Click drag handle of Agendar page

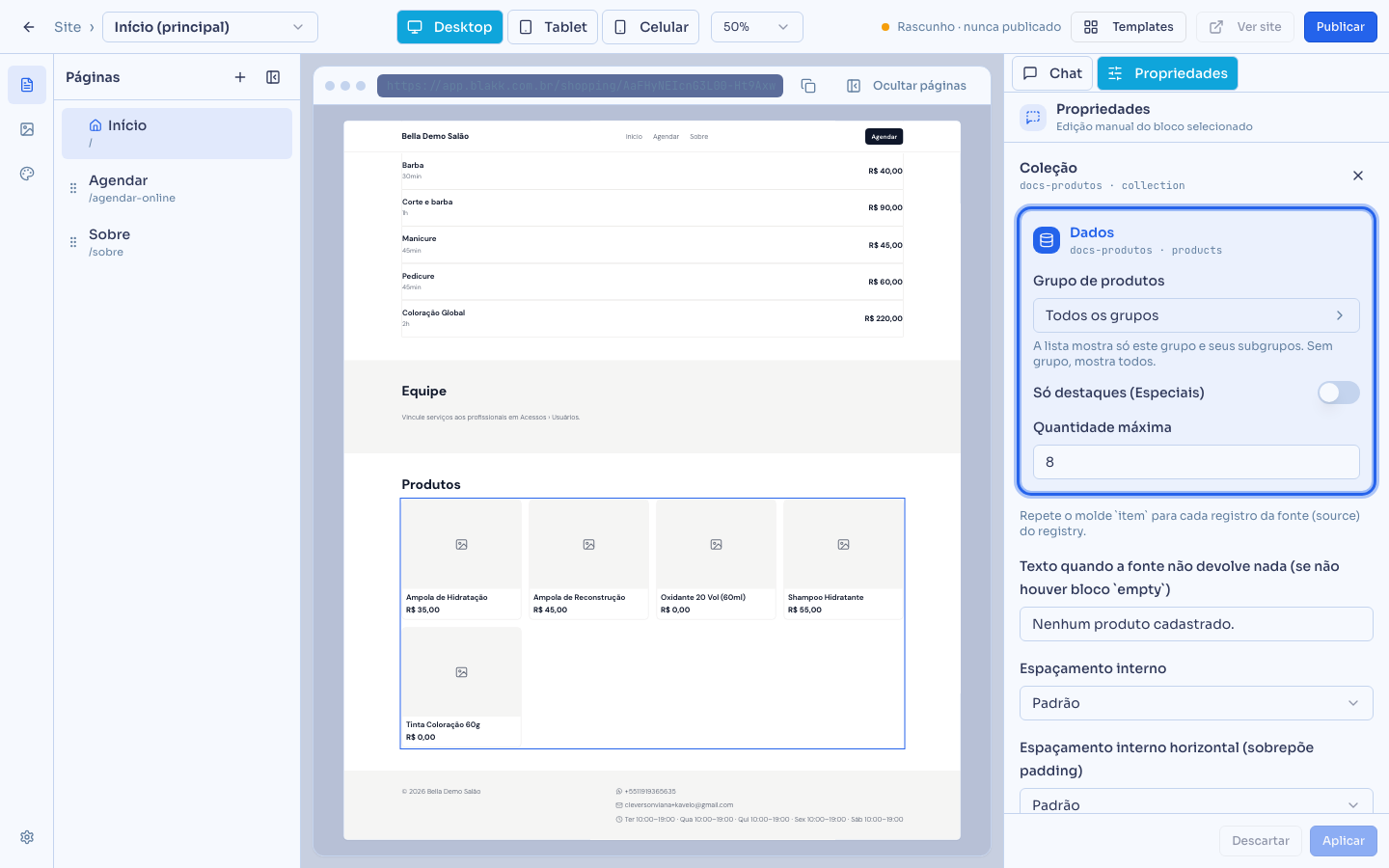pos(73,188)
